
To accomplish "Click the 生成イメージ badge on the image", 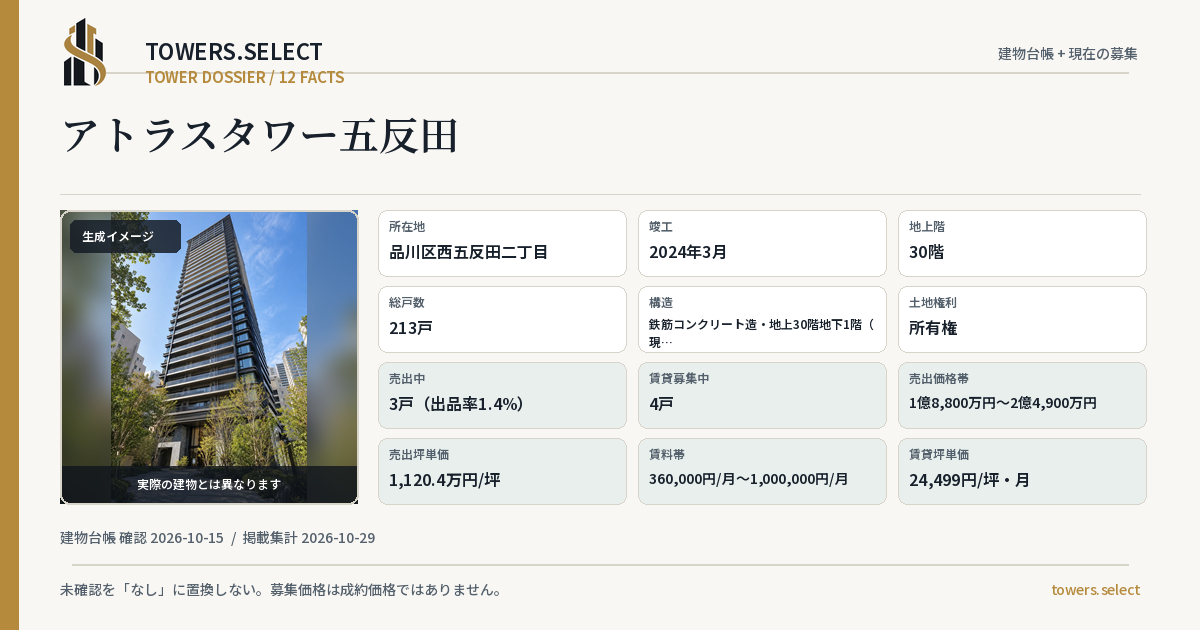I will [x=125, y=237].
